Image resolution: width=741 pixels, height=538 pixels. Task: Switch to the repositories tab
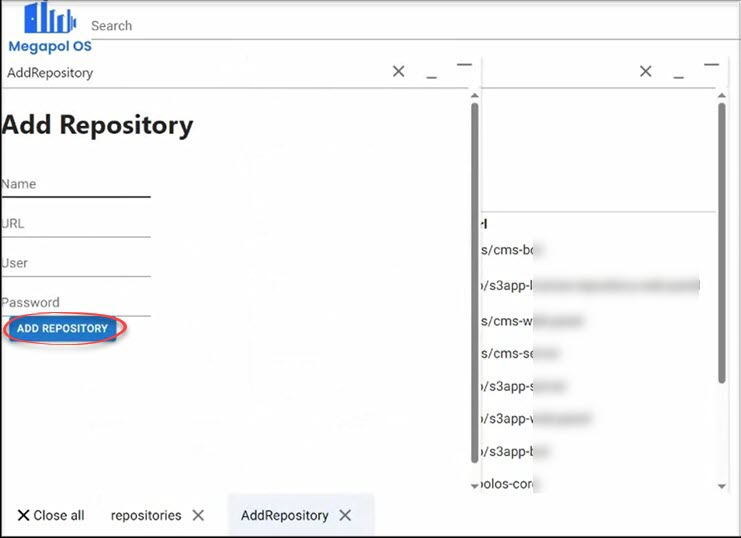pos(146,515)
